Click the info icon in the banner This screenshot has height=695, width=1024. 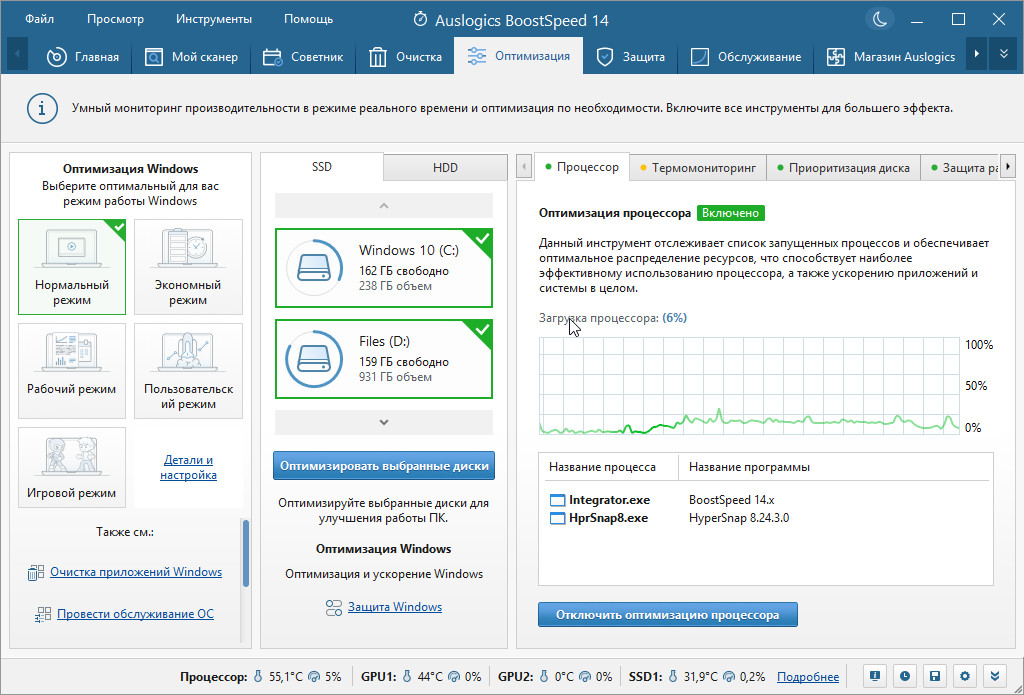(41, 107)
